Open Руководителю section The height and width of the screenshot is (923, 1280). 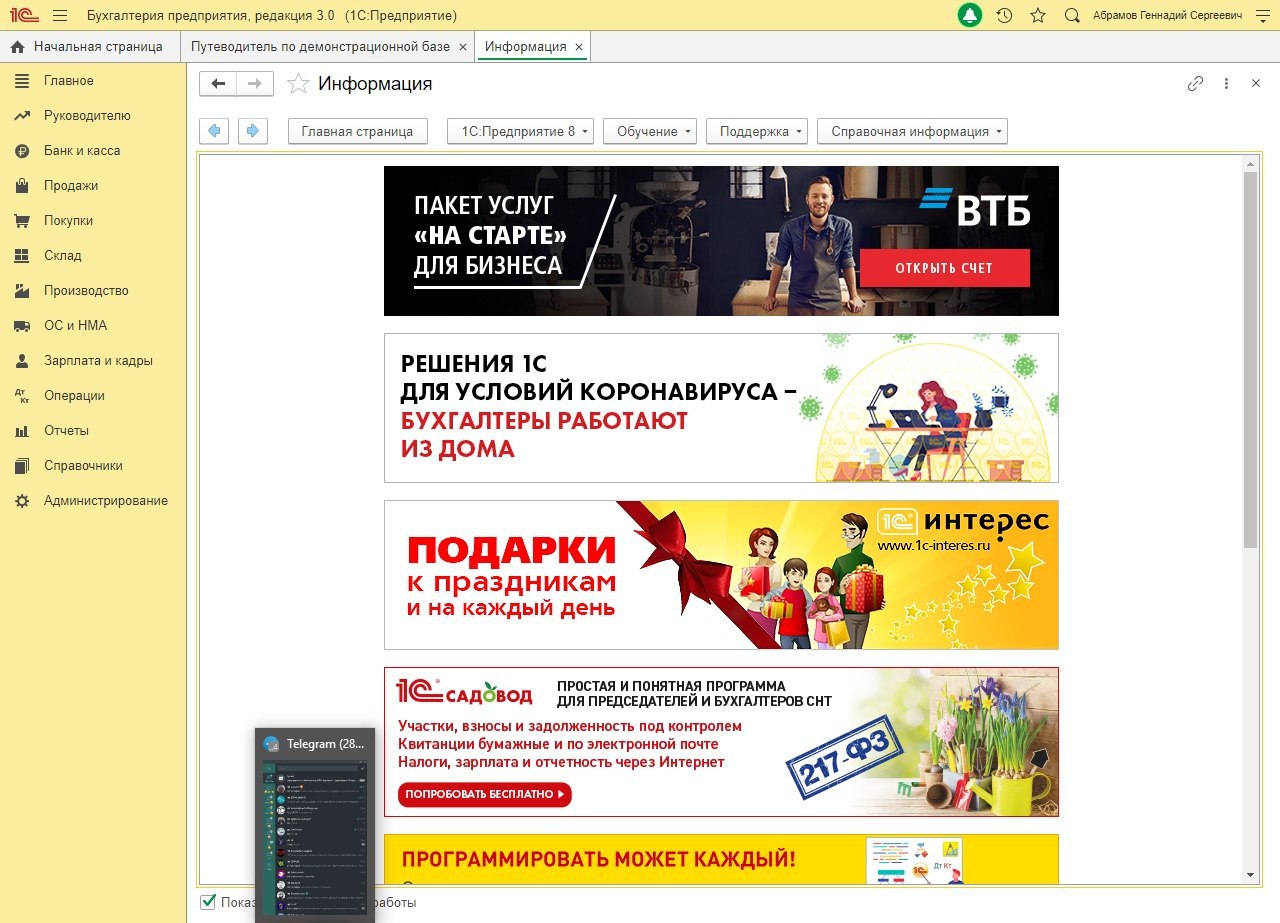93,116
